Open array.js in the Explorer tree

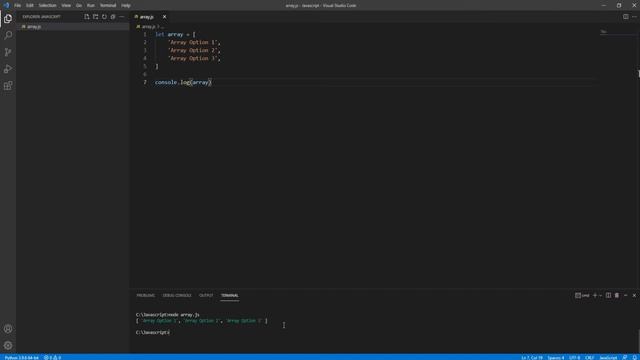[73, 27]
